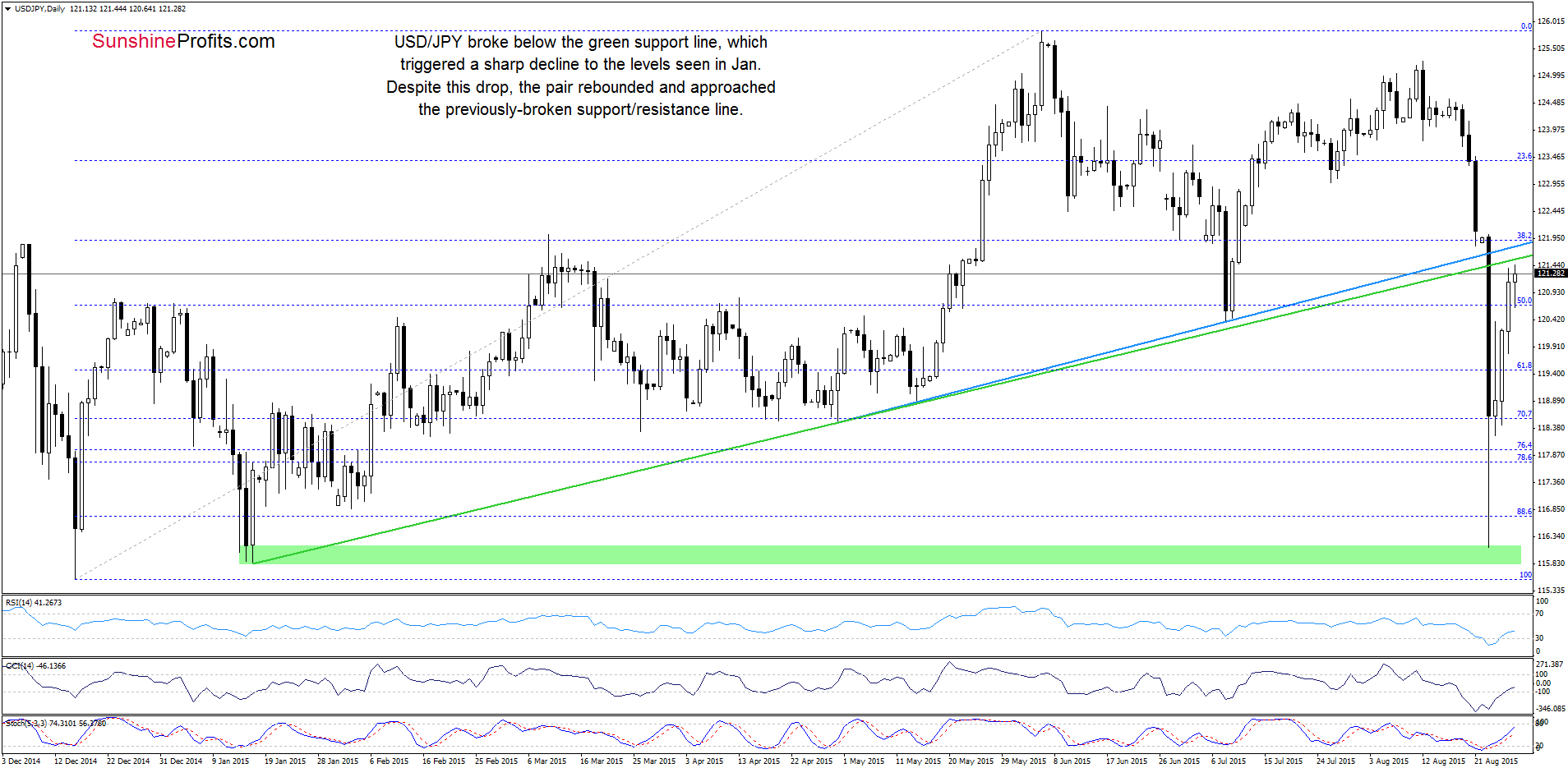Click the 21 Aug 2015 date label
This screenshot has height=768, width=1568.
tap(1496, 761)
